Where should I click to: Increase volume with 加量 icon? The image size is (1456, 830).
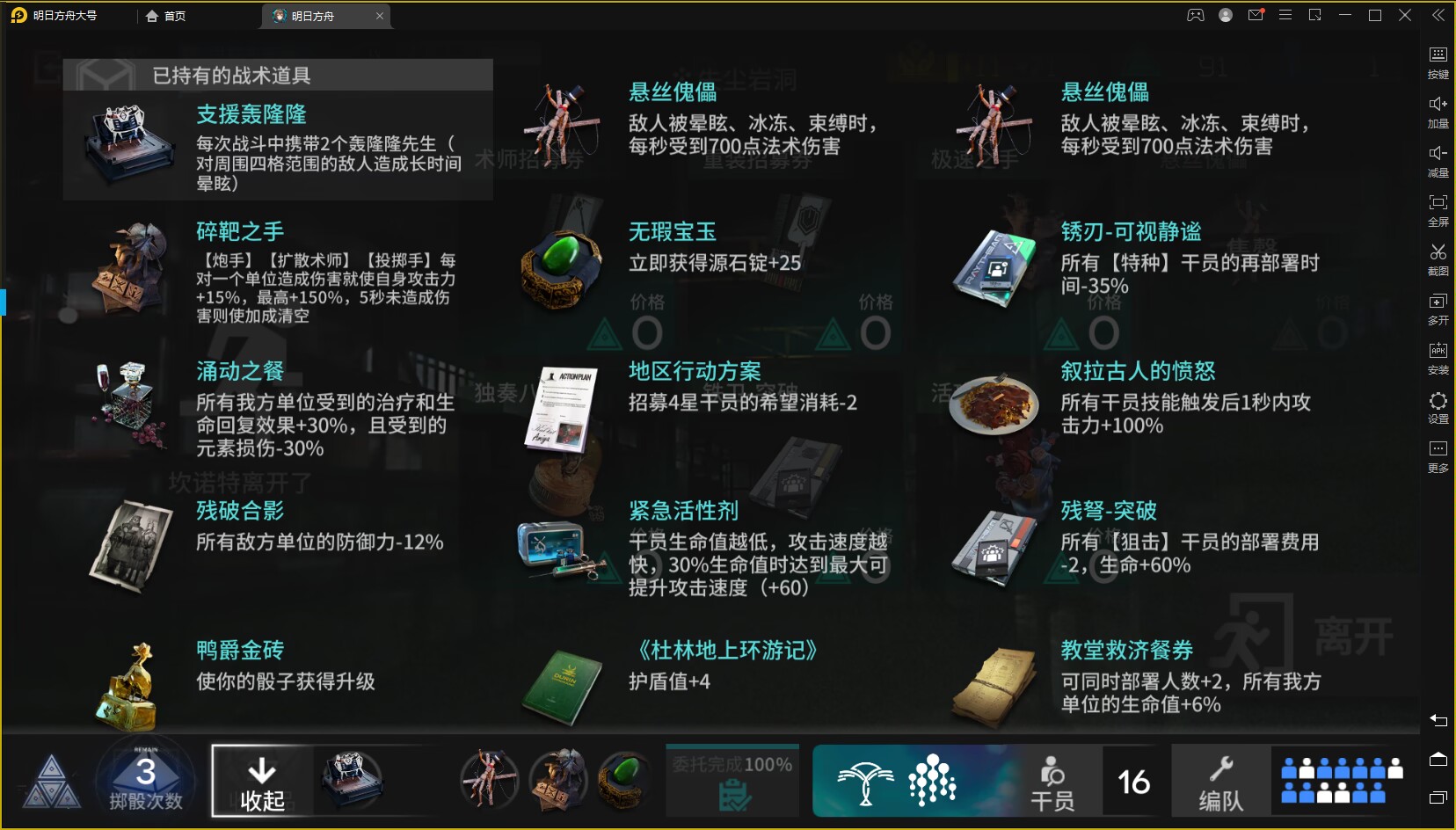[x=1438, y=112]
